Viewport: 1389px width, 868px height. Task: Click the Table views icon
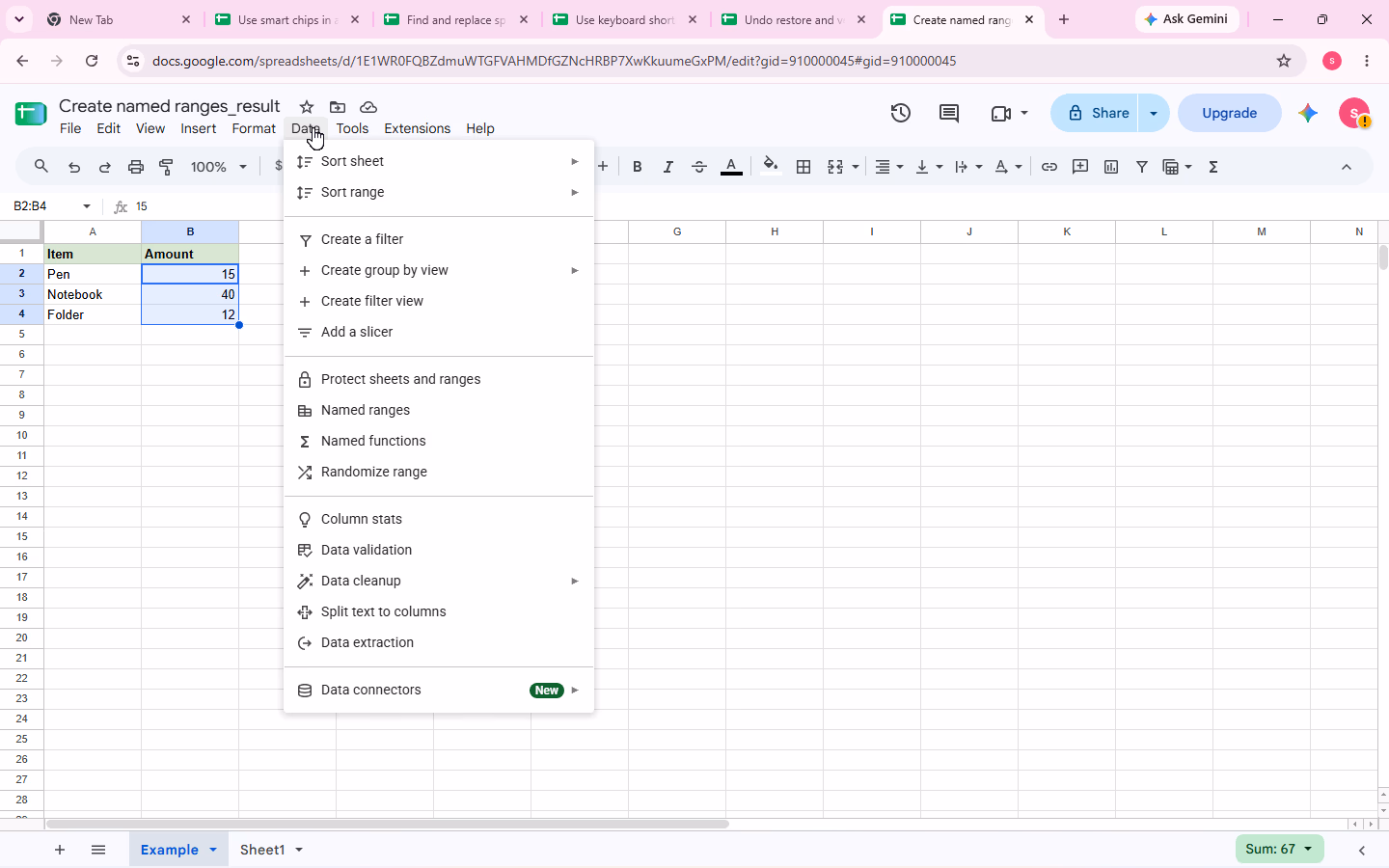coord(1171,167)
